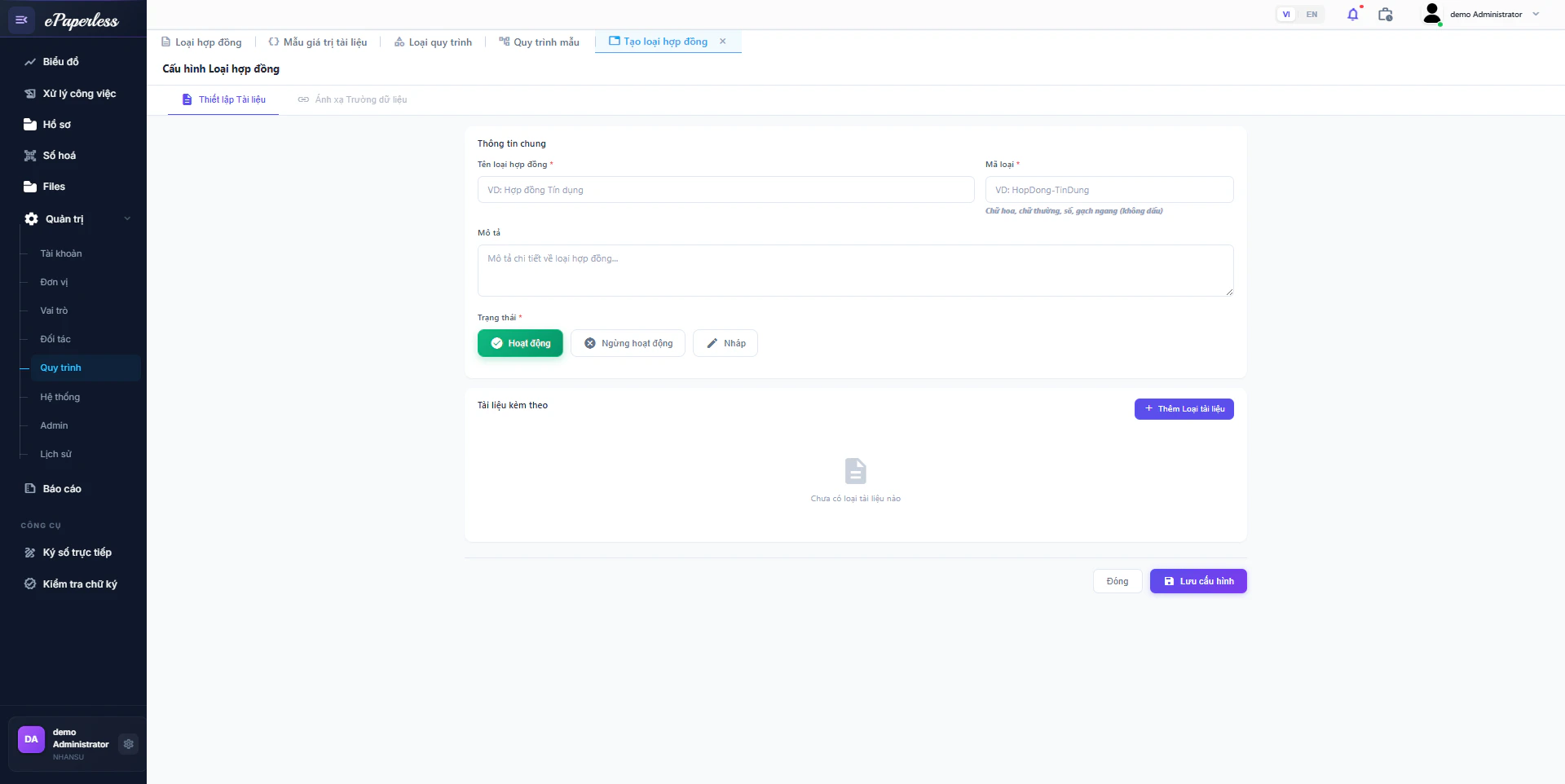Click the user avatar icon in header

click(x=1432, y=14)
